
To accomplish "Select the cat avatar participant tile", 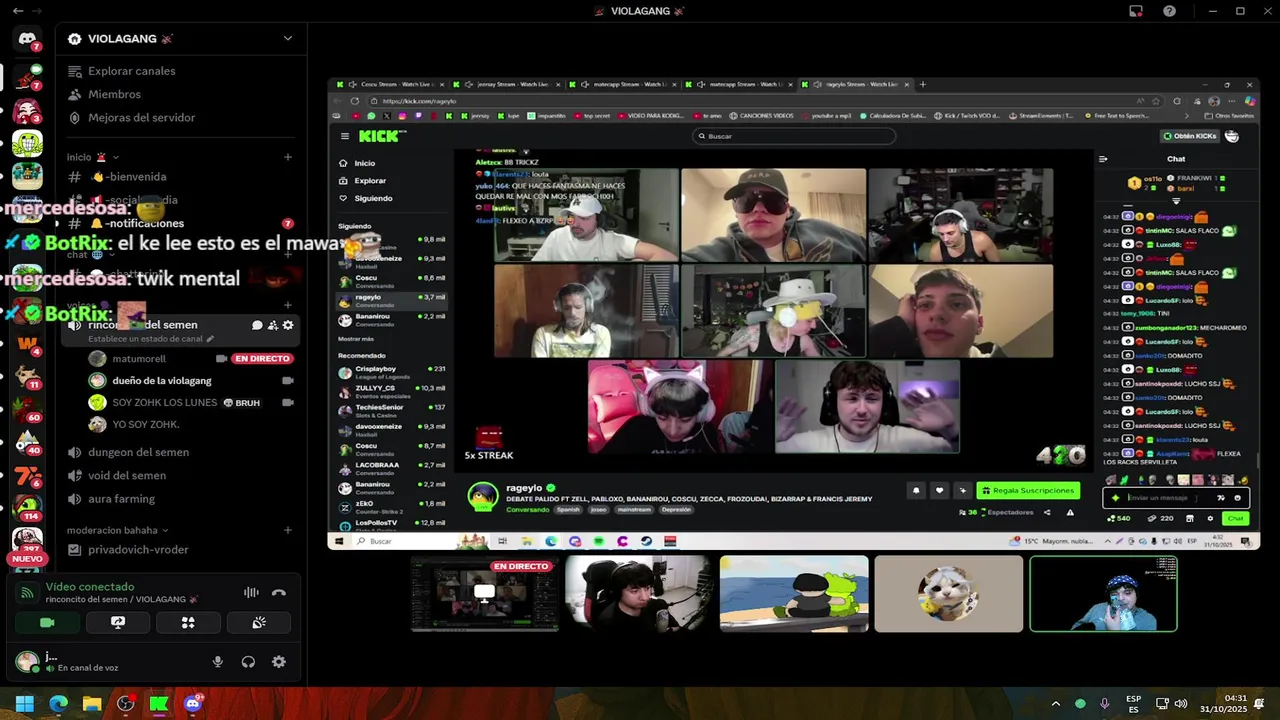I will pos(948,594).
